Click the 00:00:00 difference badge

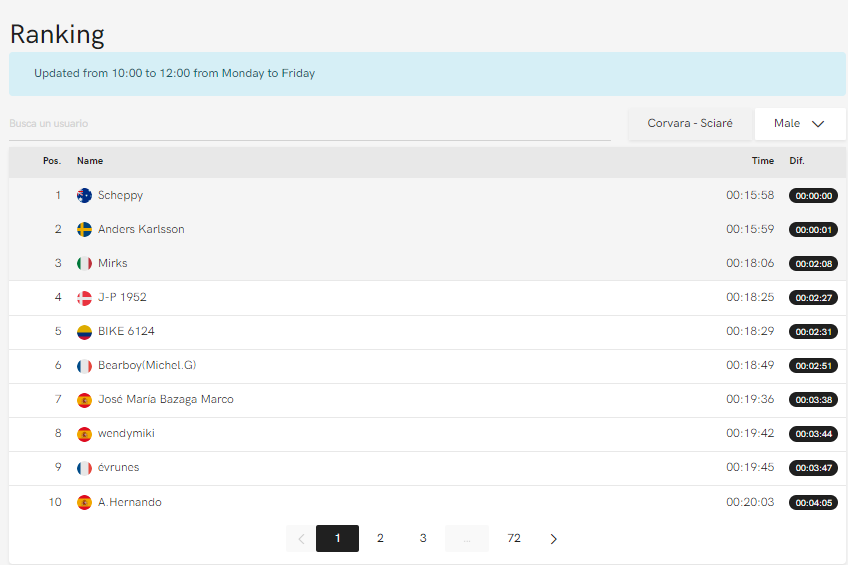click(813, 196)
